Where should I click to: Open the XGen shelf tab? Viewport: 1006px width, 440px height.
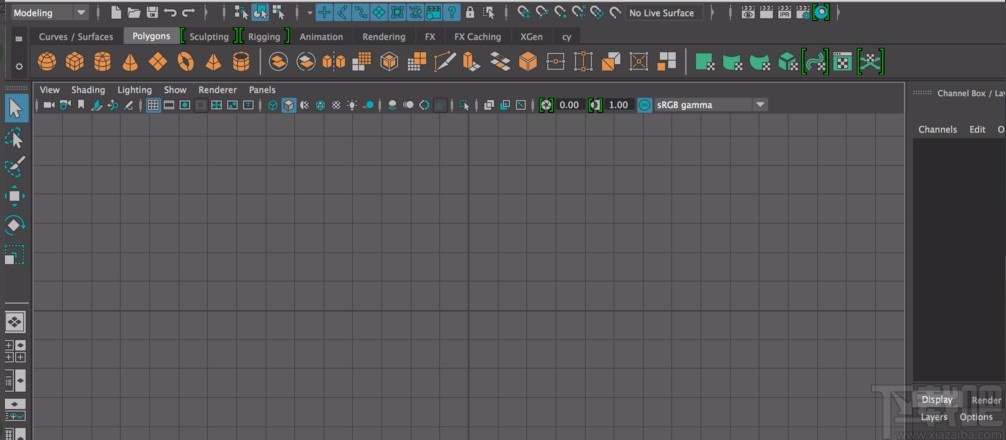coord(531,37)
